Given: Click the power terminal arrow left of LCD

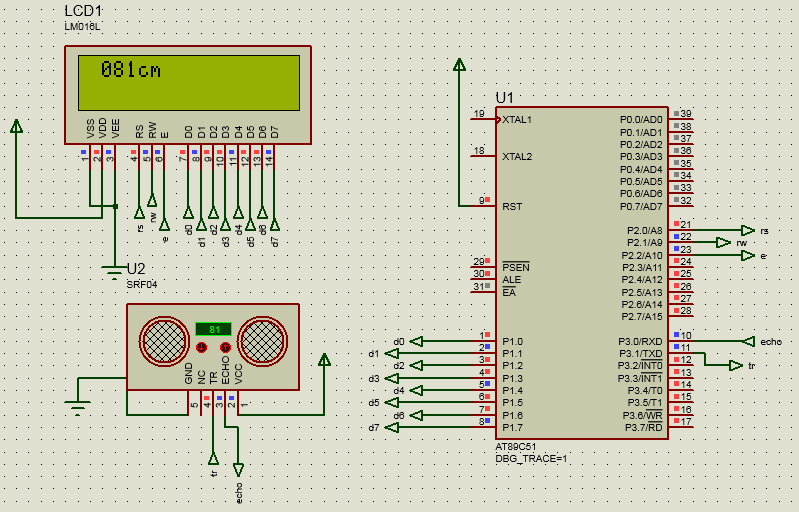Looking at the screenshot, I should (x=16, y=126).
